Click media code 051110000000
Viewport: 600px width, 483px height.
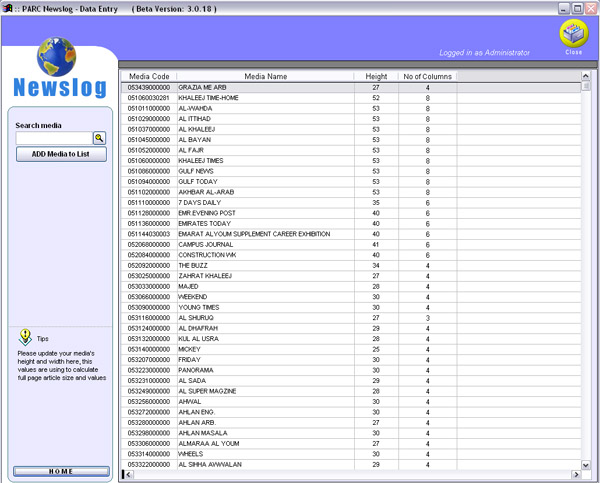pyautogui.click(x=149, y=203)
